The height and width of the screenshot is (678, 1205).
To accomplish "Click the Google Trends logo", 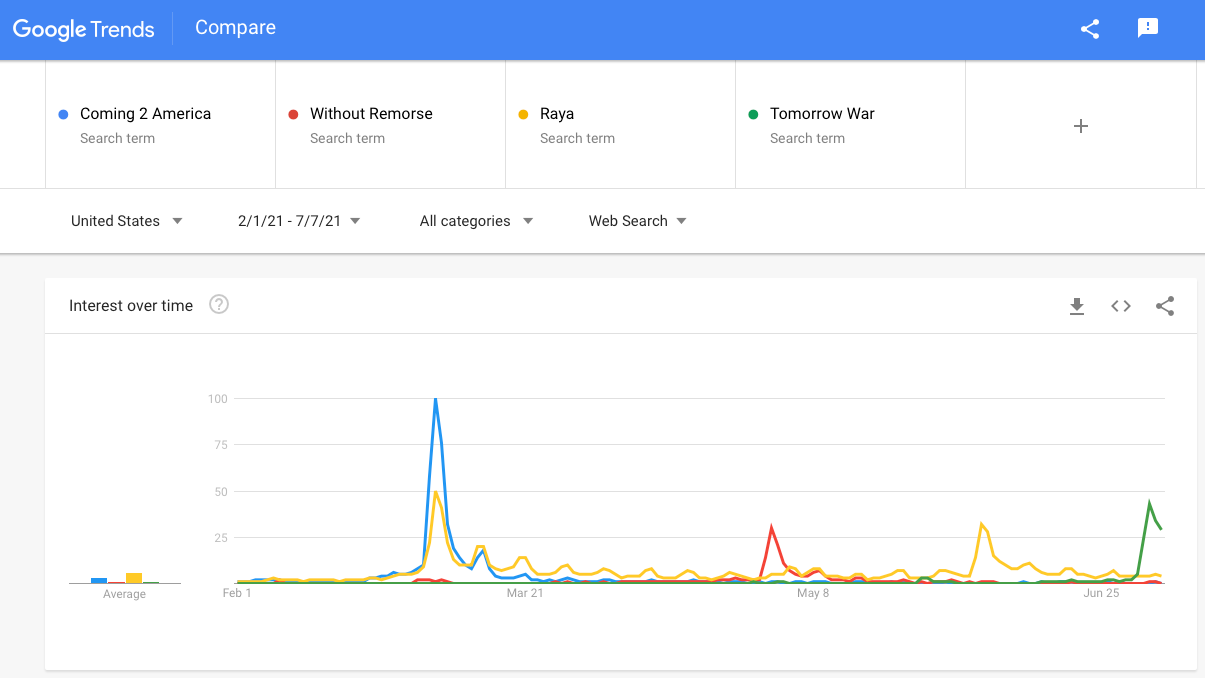I will coord(84,29).
